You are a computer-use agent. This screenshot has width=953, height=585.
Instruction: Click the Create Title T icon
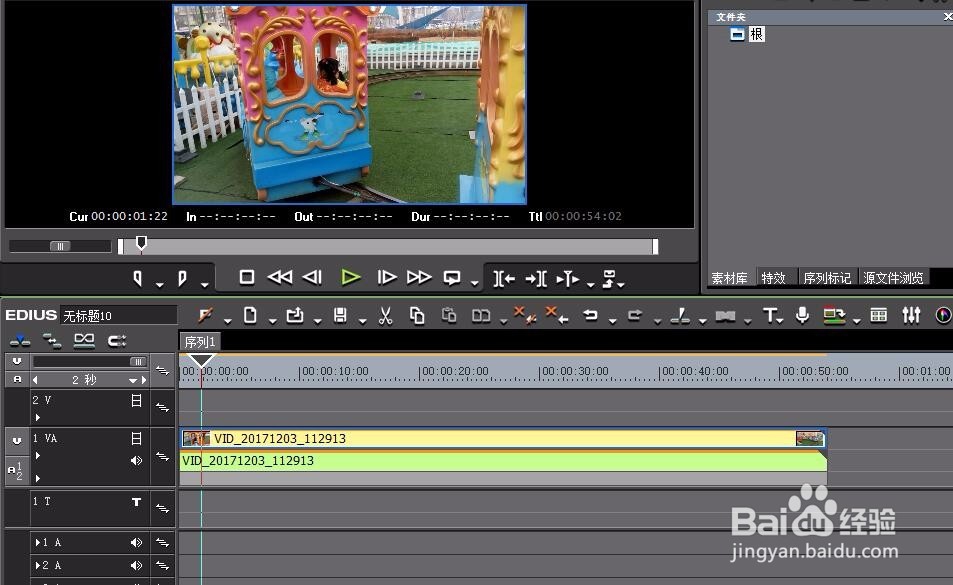[769, 315]
